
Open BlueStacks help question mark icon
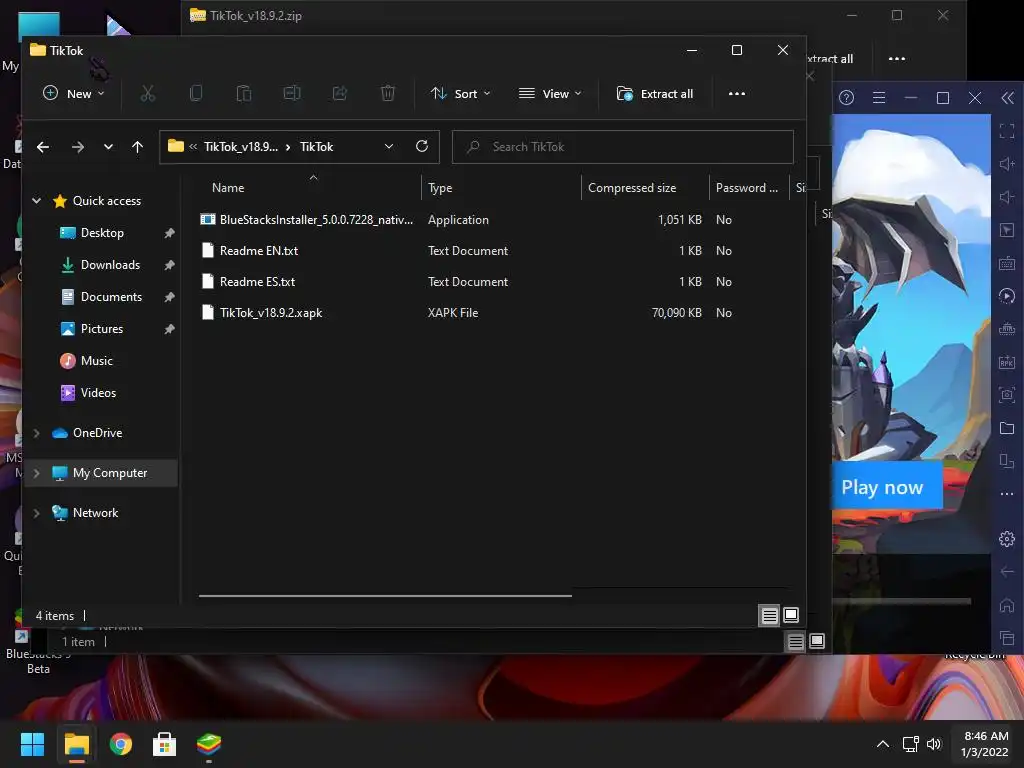(x=846, y=98)
